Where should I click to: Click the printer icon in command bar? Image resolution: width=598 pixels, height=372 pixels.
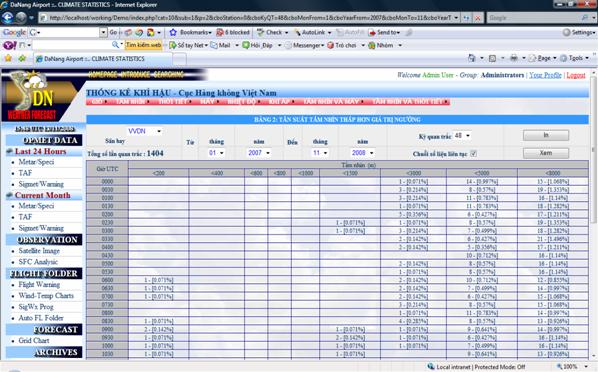514,58
